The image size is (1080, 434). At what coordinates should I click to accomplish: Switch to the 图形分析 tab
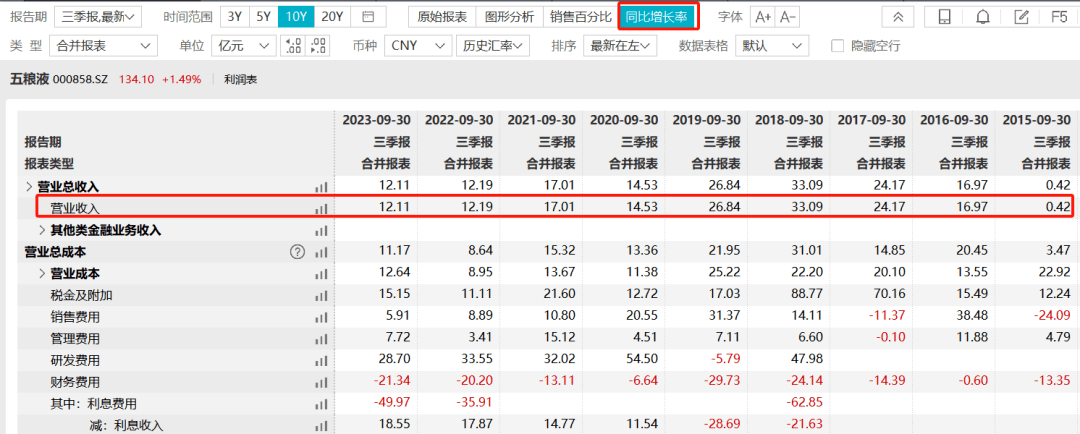click(x=509, y=16)
